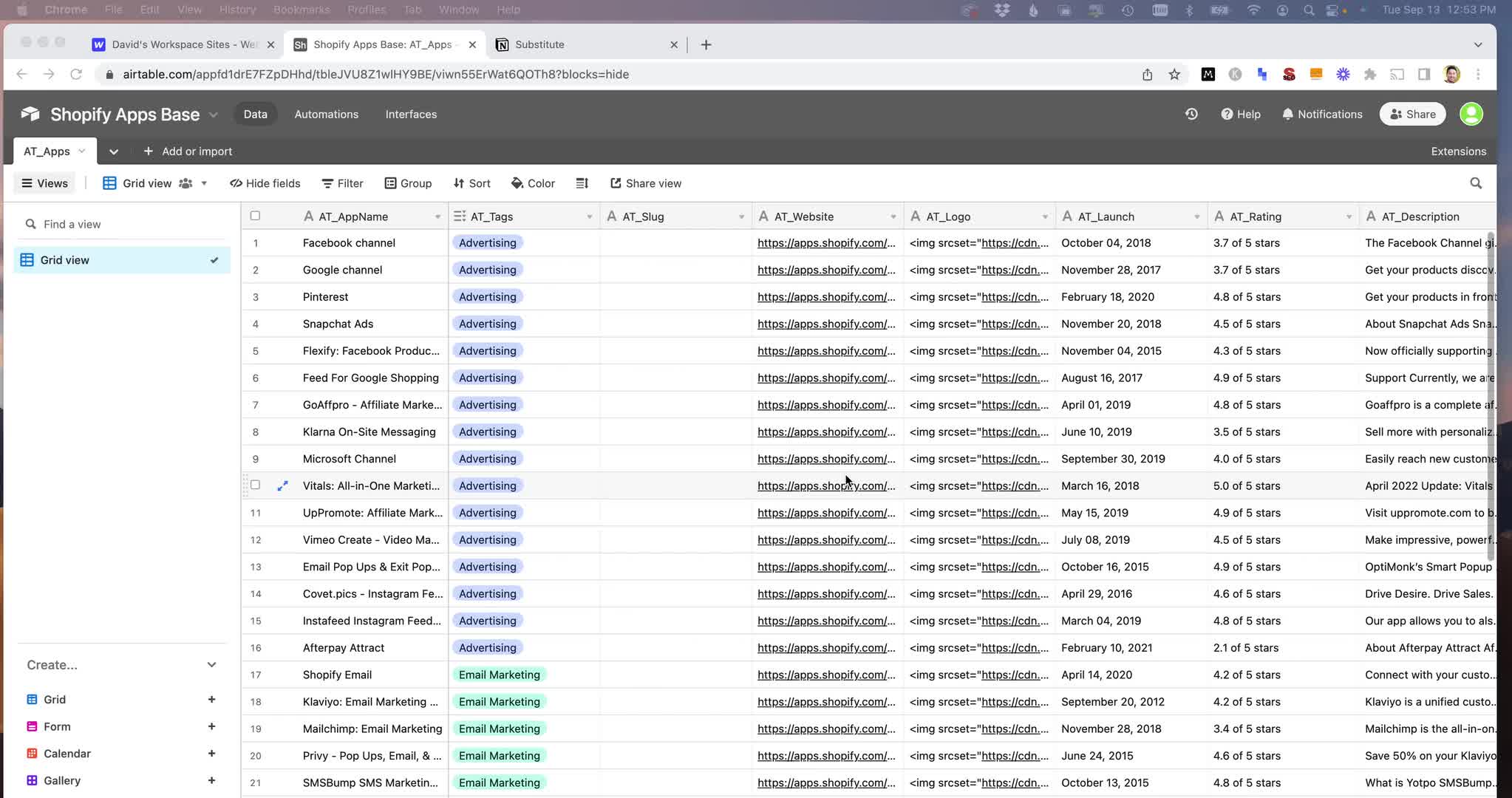Open the base history clock icon
This screenshot has height=798, width=1512.
pos(1191,114)
